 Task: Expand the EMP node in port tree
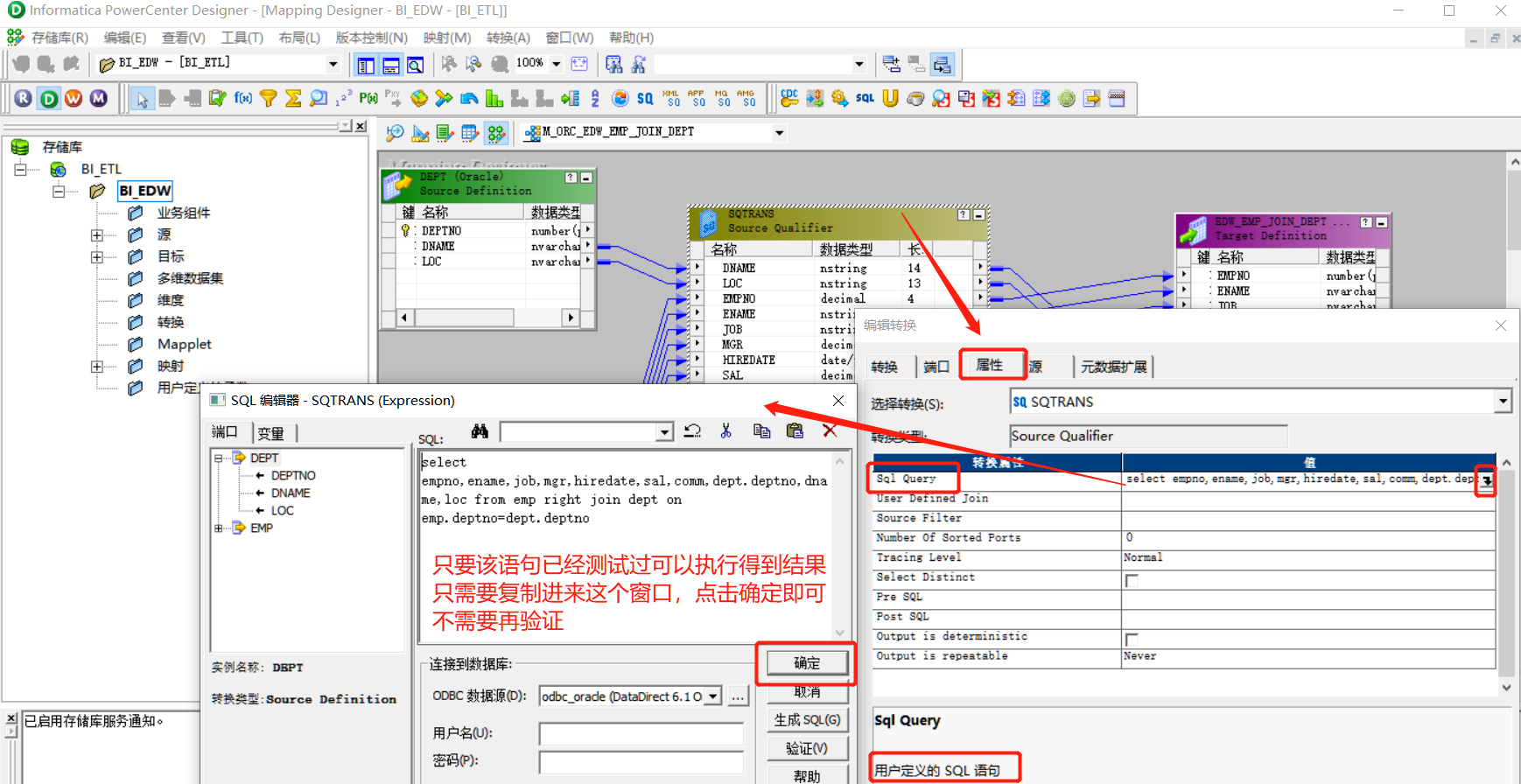coord(219,528)
